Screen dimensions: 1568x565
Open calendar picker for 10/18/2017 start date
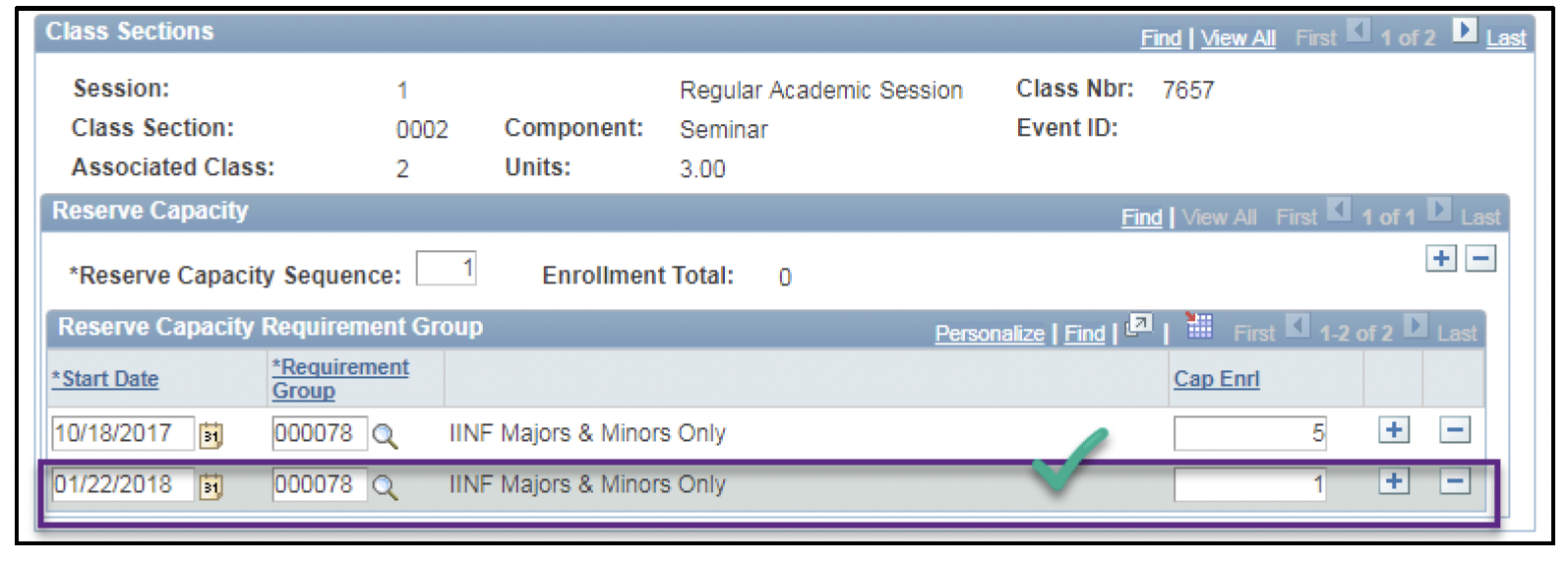click(x=211, y=435)
